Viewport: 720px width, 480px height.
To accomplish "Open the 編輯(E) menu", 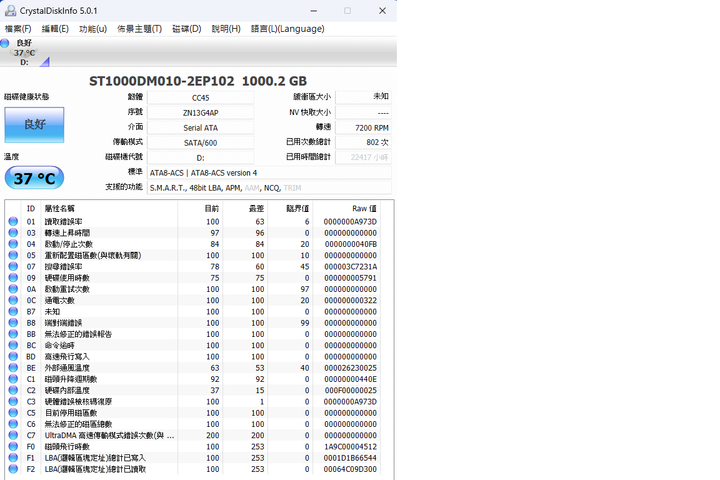I will click(55, 29).
